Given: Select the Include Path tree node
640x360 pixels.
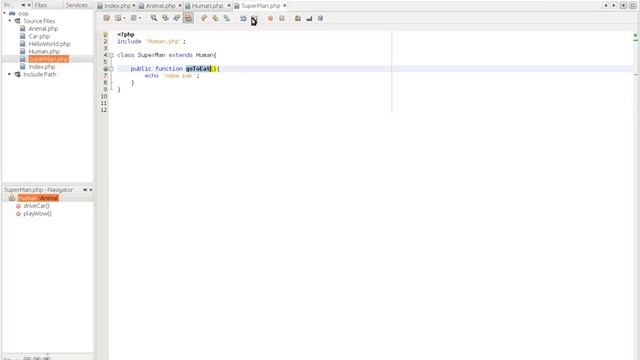Looking at the screenshot, I should (x=40, y=74).
